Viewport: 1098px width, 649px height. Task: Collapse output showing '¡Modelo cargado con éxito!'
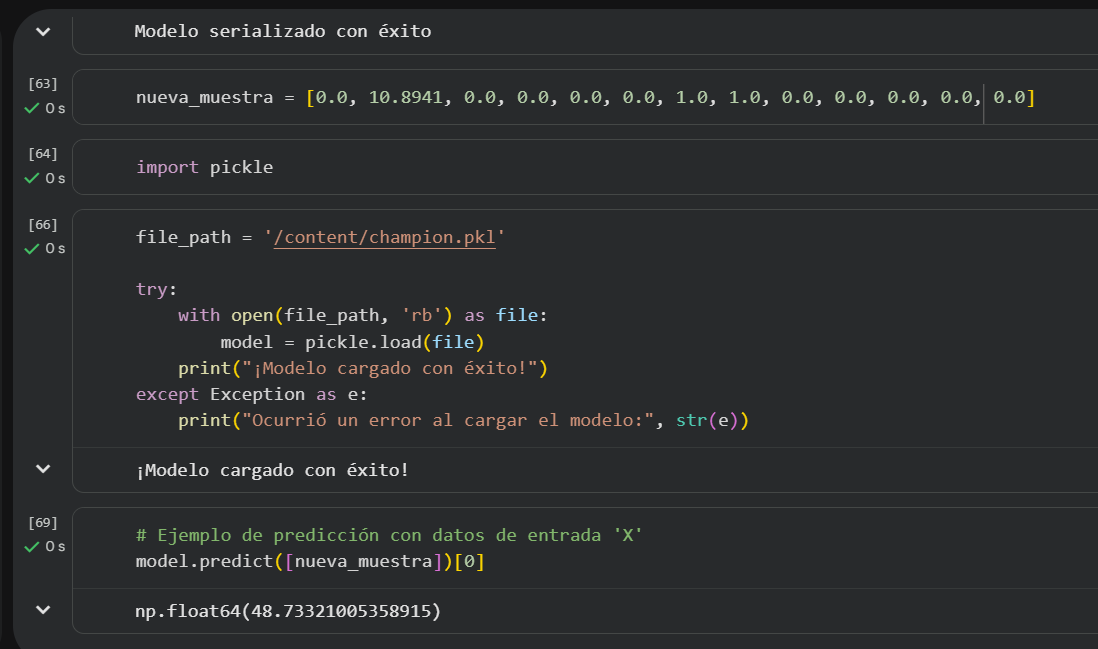coord(43,469)
